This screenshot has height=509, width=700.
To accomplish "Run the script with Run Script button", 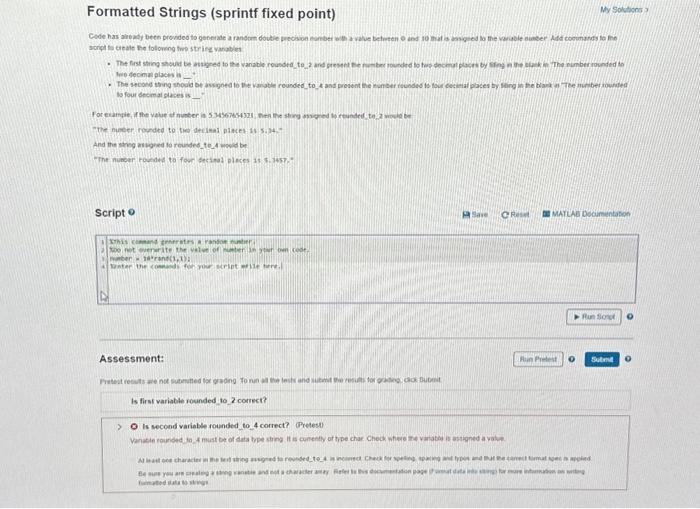I will [594, 317].
